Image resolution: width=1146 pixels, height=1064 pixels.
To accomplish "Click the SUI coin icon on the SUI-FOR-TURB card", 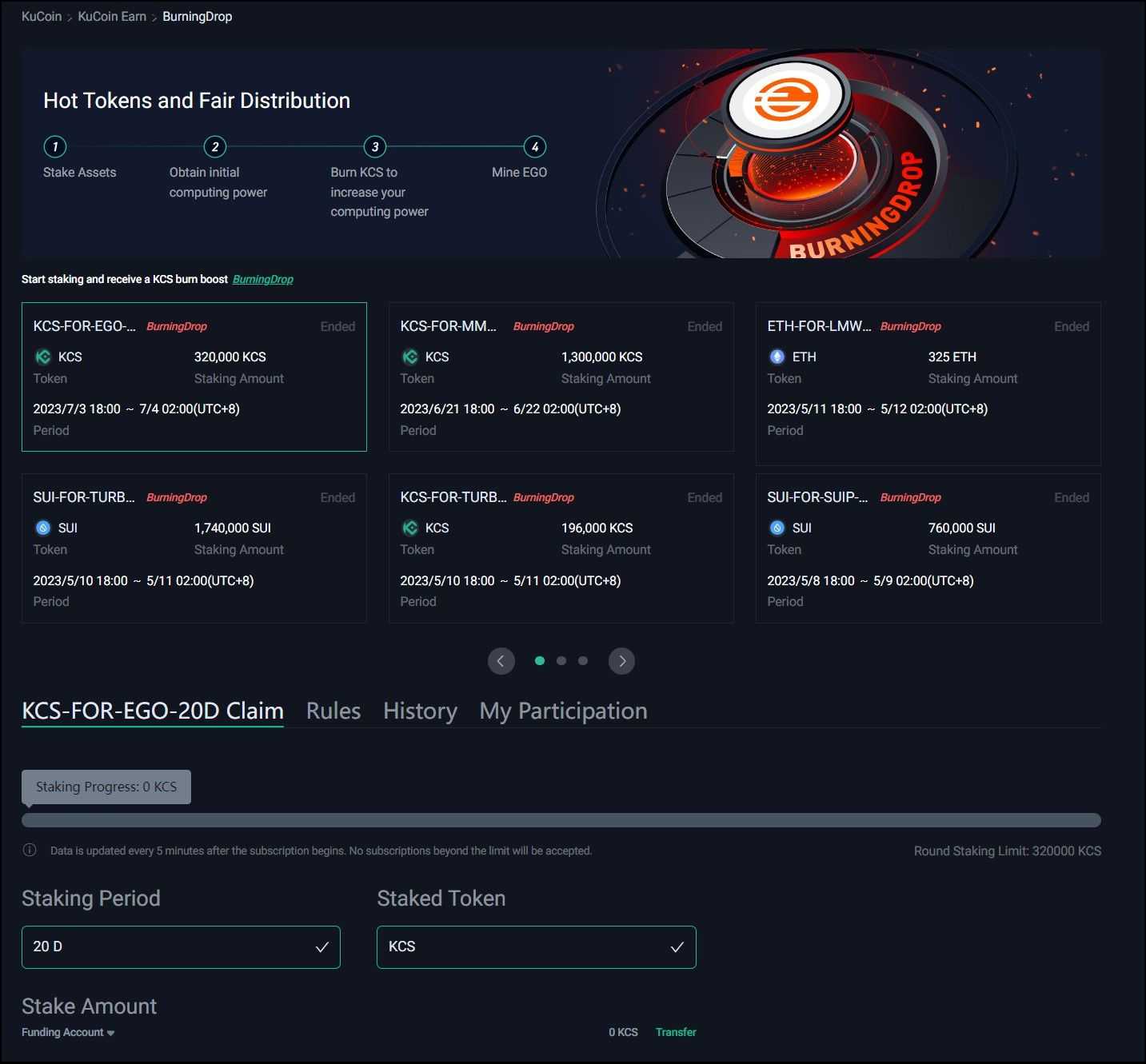I will 43,528.
